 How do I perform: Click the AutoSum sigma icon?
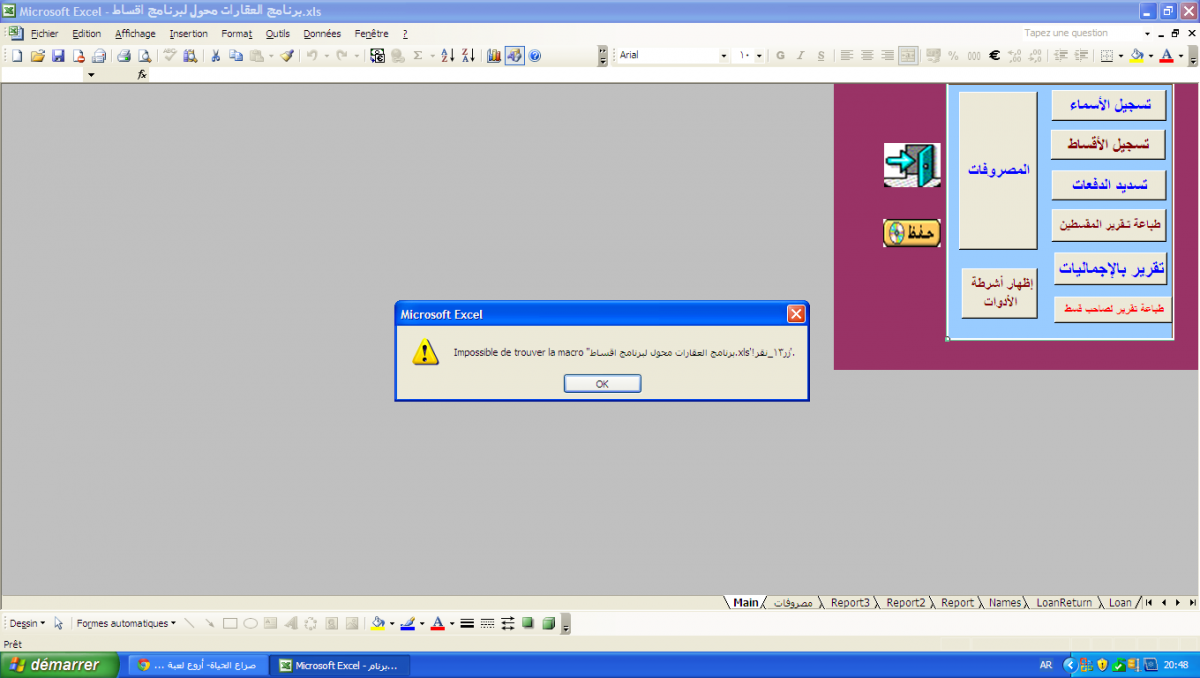418,56
